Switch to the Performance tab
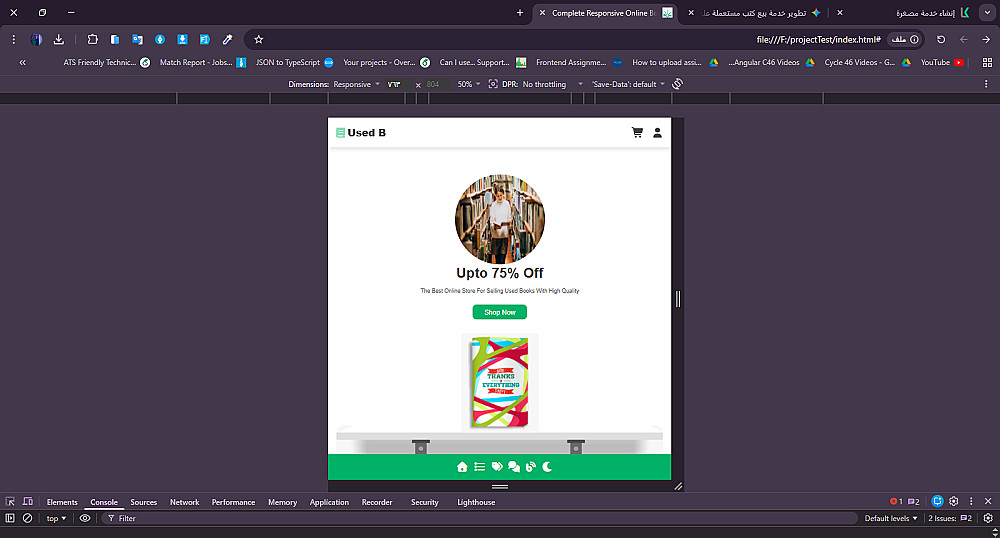The image size is (1000, 538). (233, 502)
